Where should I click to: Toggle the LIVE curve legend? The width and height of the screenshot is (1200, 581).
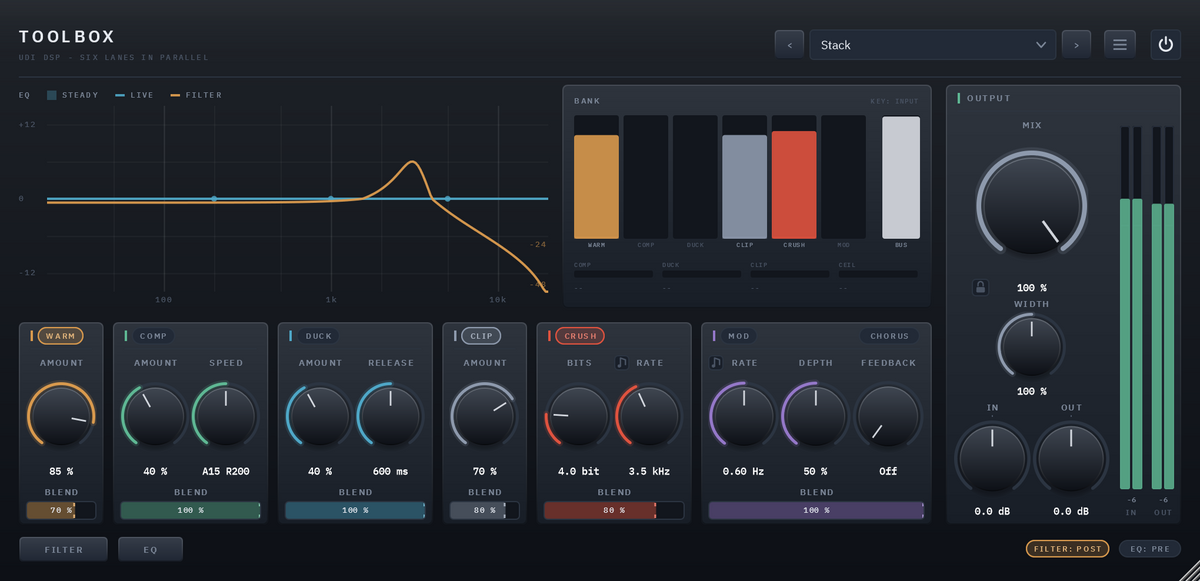click(x=135, y=95)
